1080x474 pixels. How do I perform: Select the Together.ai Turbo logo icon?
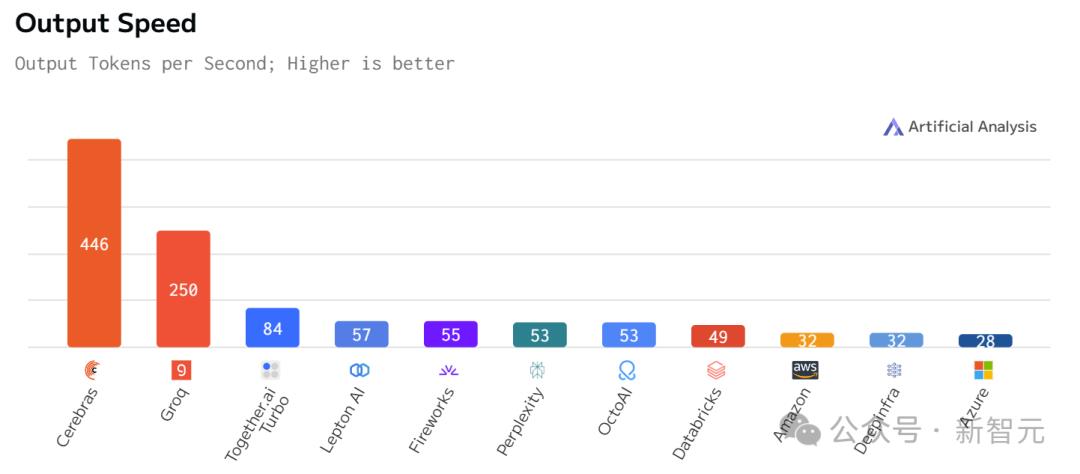271,370
